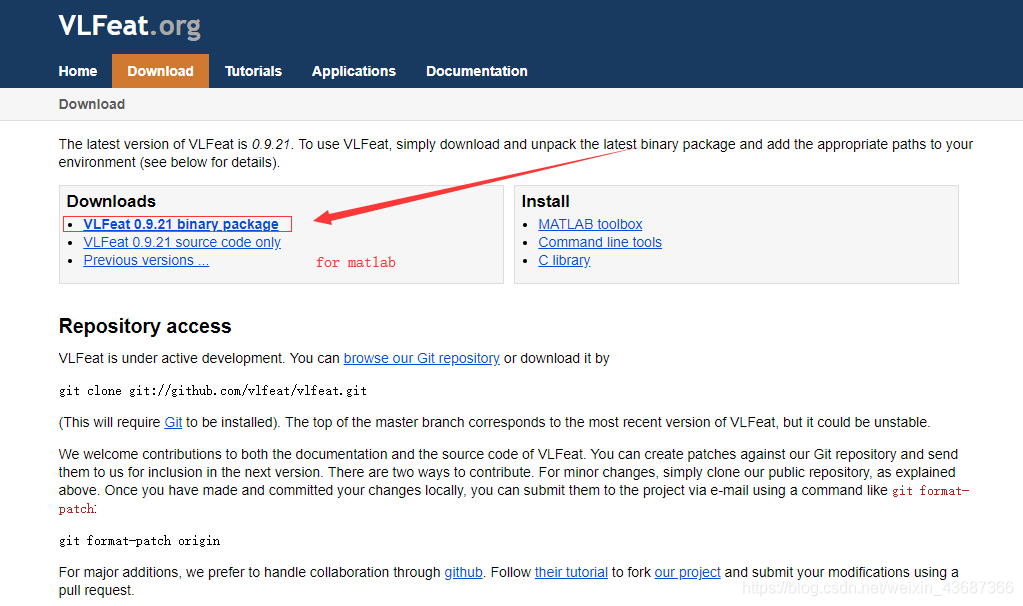The height and width of the screenshot is (606, 1023).
Task: Click the italic 0.9.21 version number
Action: coord(271,144)
